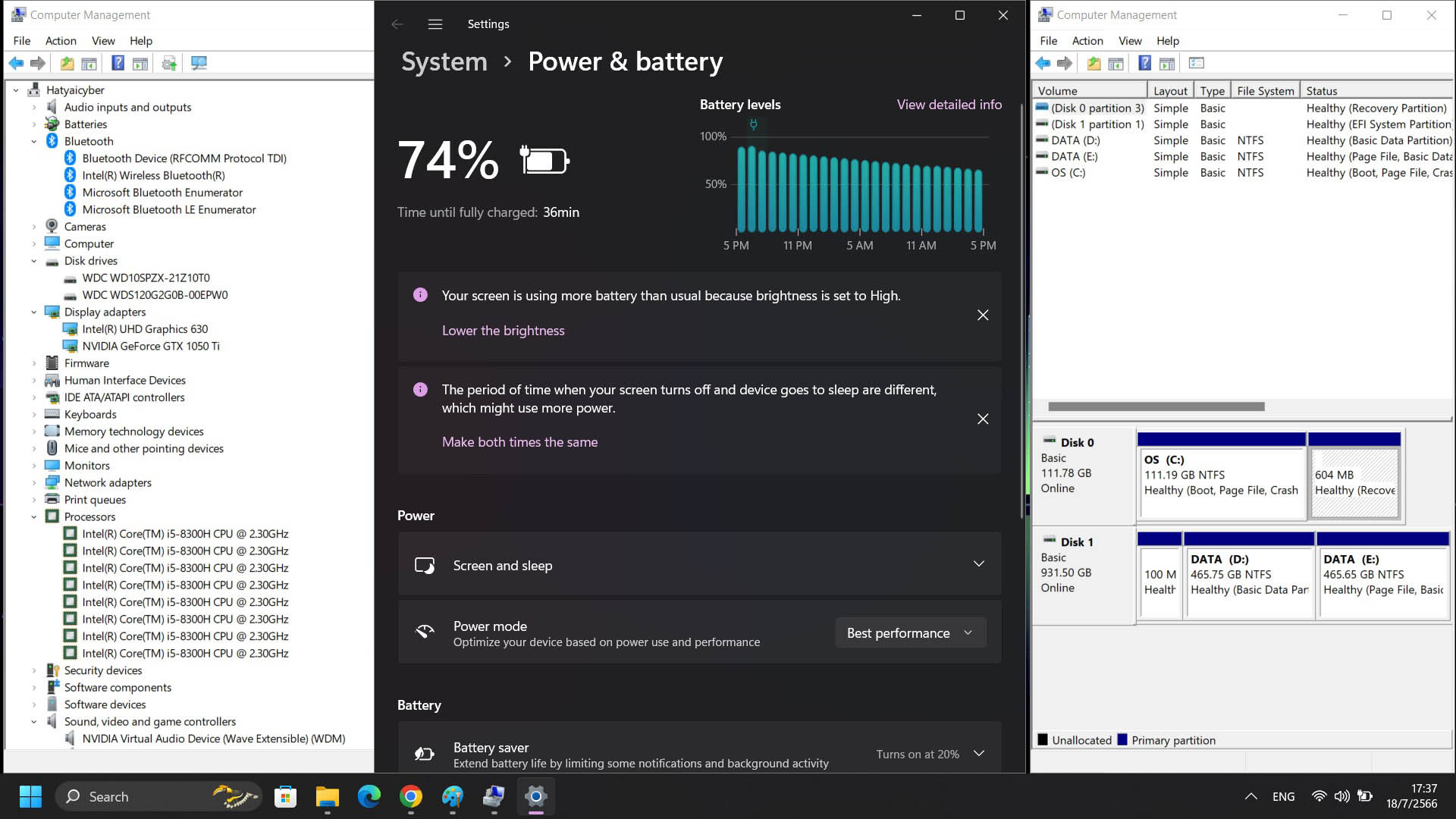Expand the Network adapters node

pyautogui.click(x=33, y=483)
